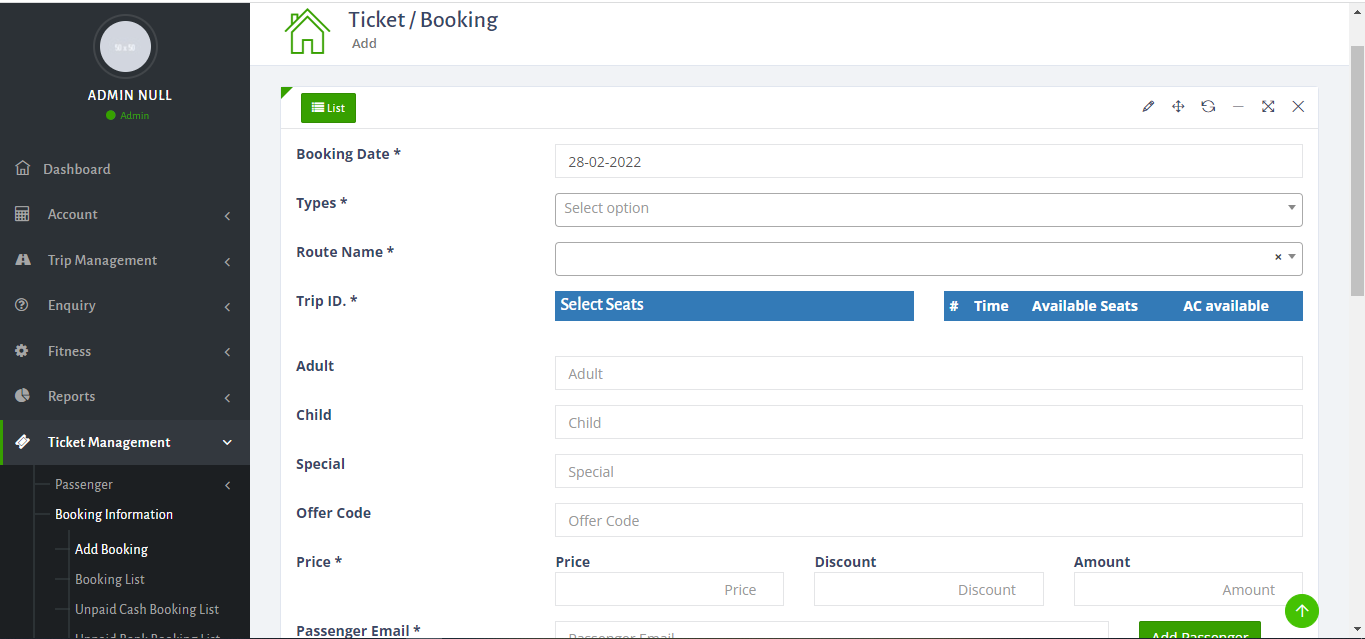Screen dimensions: 1365x639
Task: Switch to Booking List in sidebar
Action: tap(110, 579)
